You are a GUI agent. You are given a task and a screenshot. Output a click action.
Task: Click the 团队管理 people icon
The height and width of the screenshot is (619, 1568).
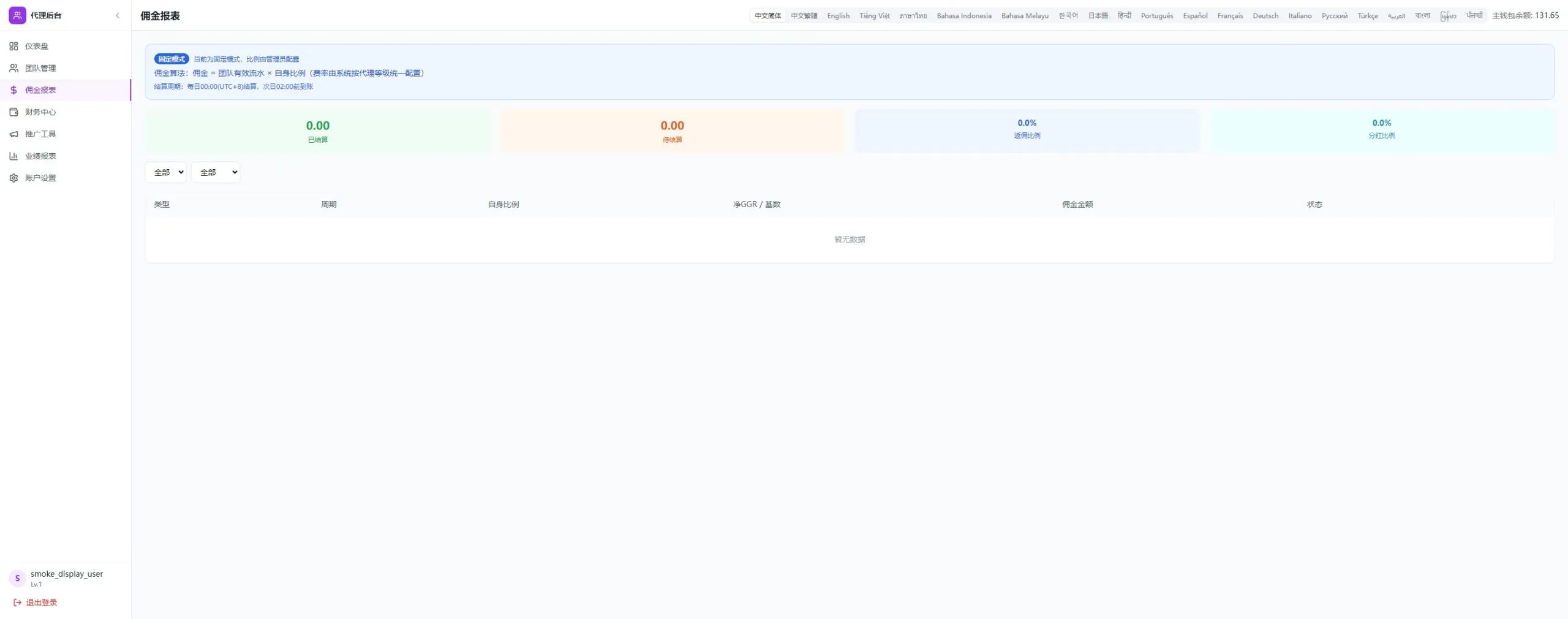13,68
